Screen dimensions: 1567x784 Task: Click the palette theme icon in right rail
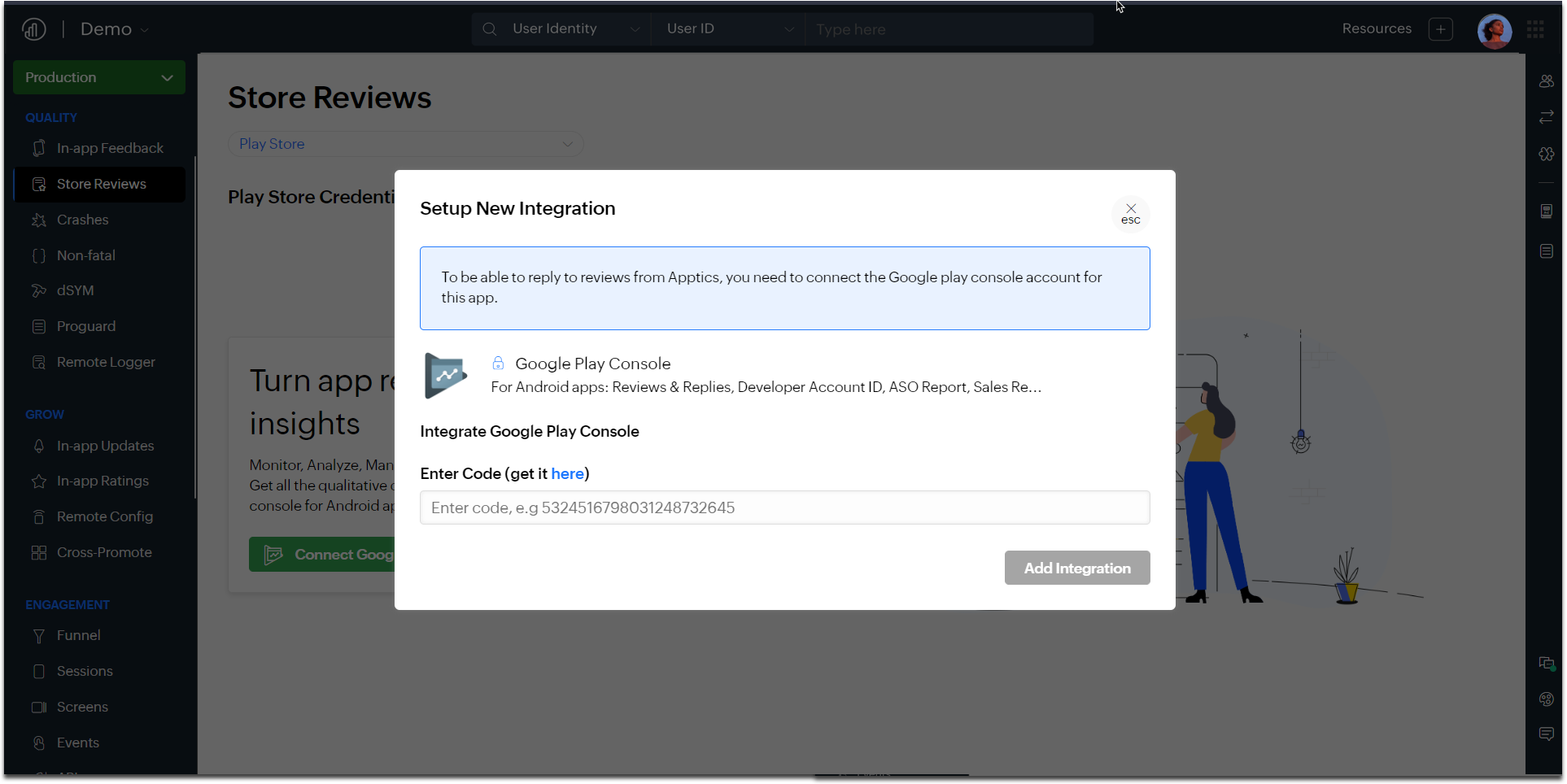[x=1546, y=699]
